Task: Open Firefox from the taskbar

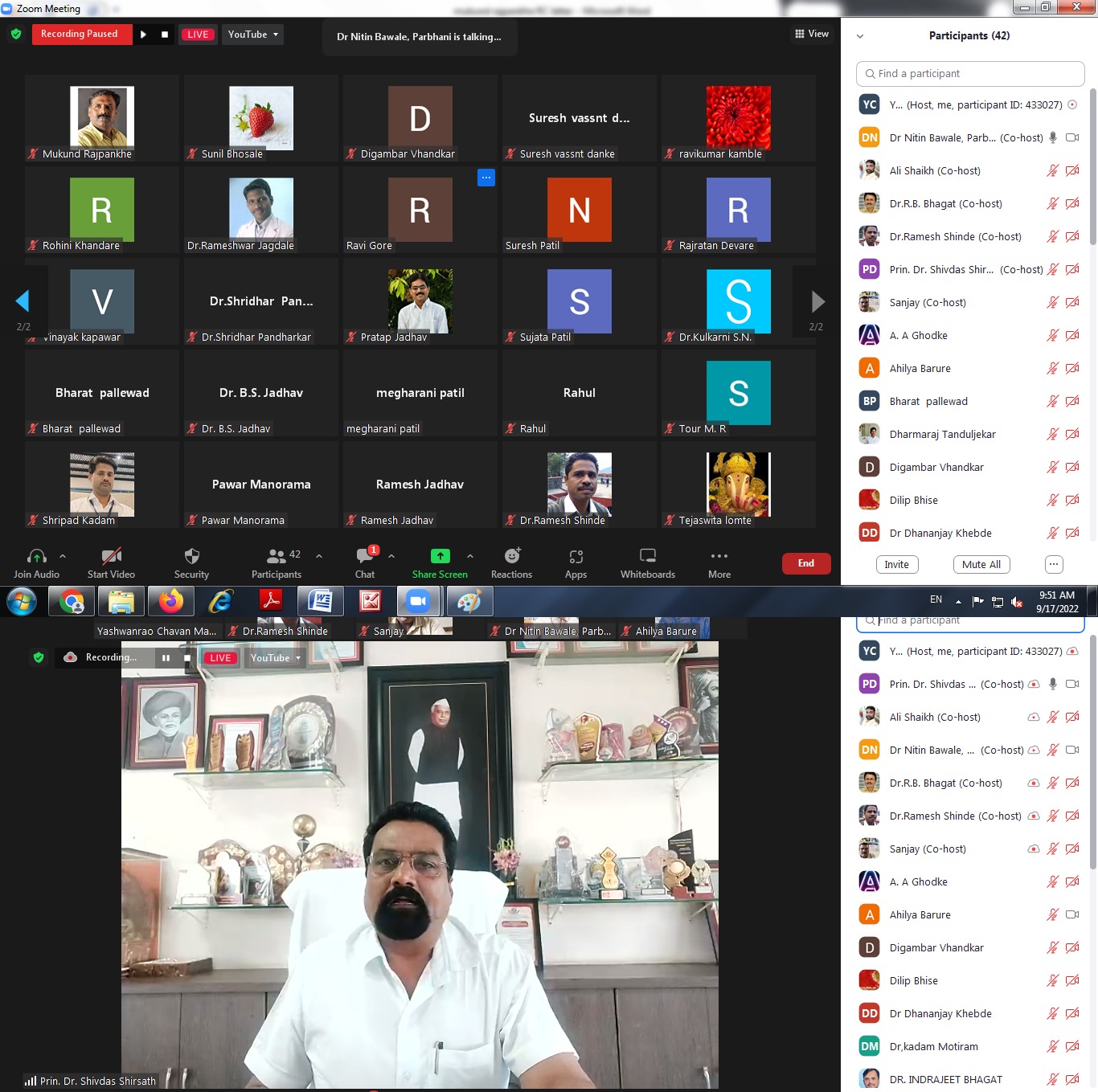Action: click(x=171, y=601)
